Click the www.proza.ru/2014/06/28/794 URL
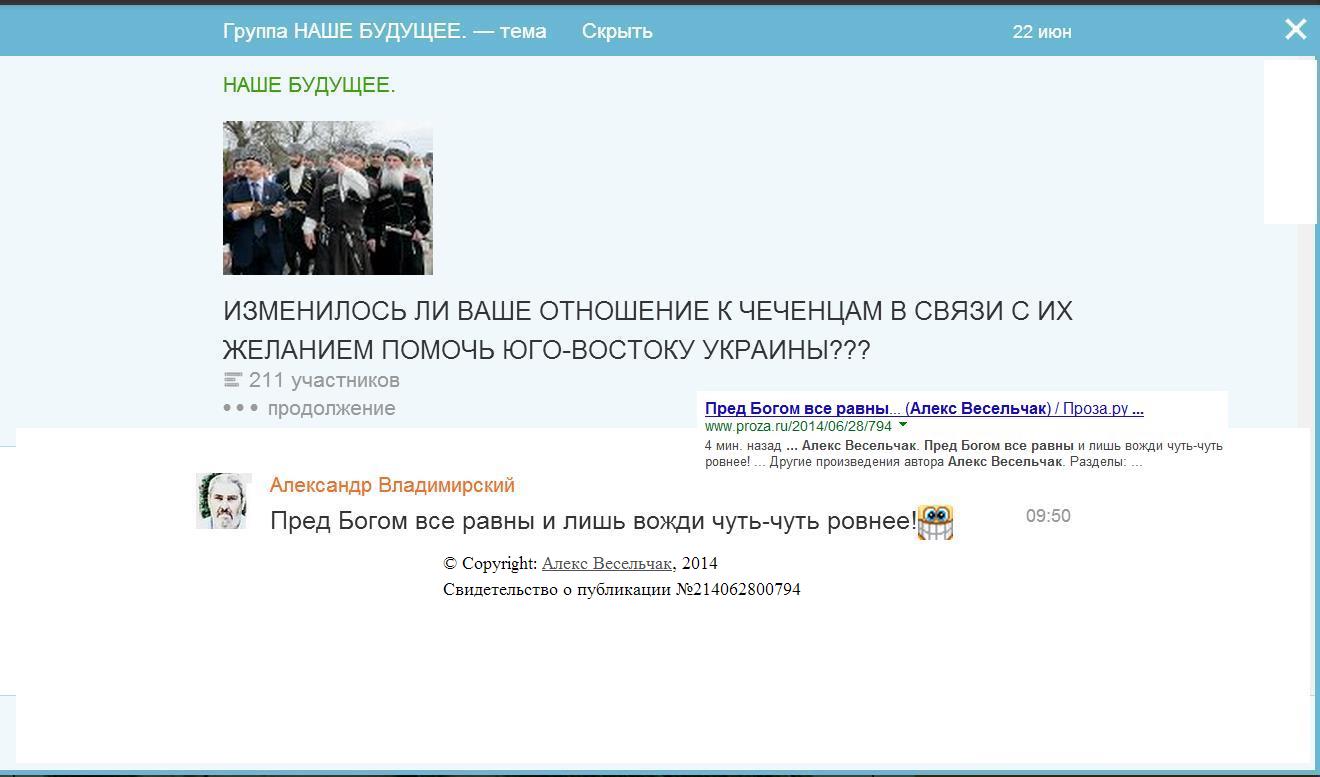1320x777 pixels. click(798, 426)
